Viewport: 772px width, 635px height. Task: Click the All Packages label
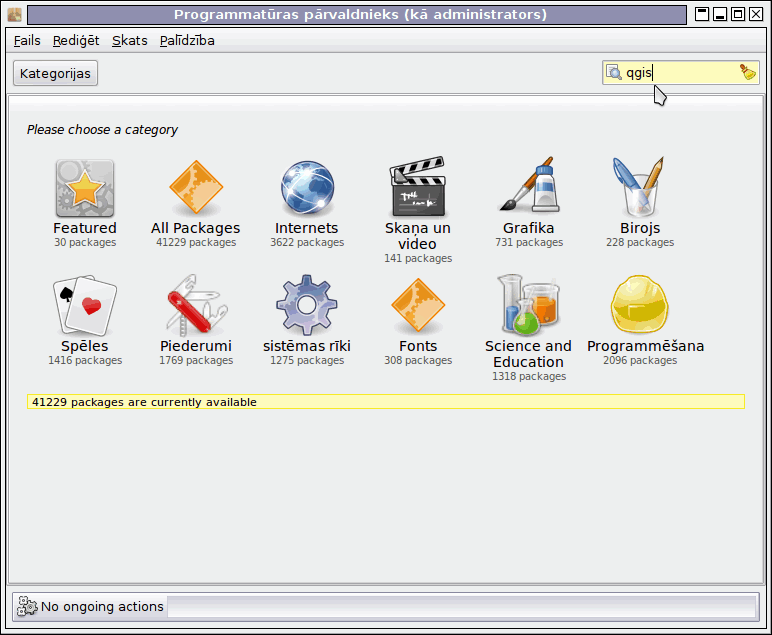(x=195, y=228)
